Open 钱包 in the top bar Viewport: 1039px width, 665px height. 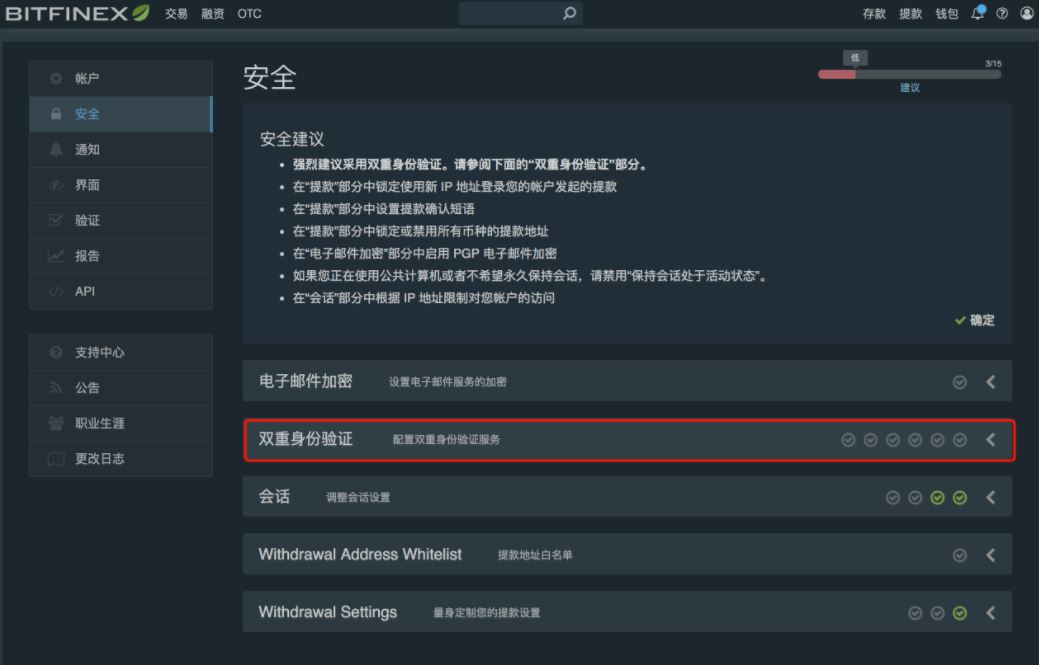(946, 13)
